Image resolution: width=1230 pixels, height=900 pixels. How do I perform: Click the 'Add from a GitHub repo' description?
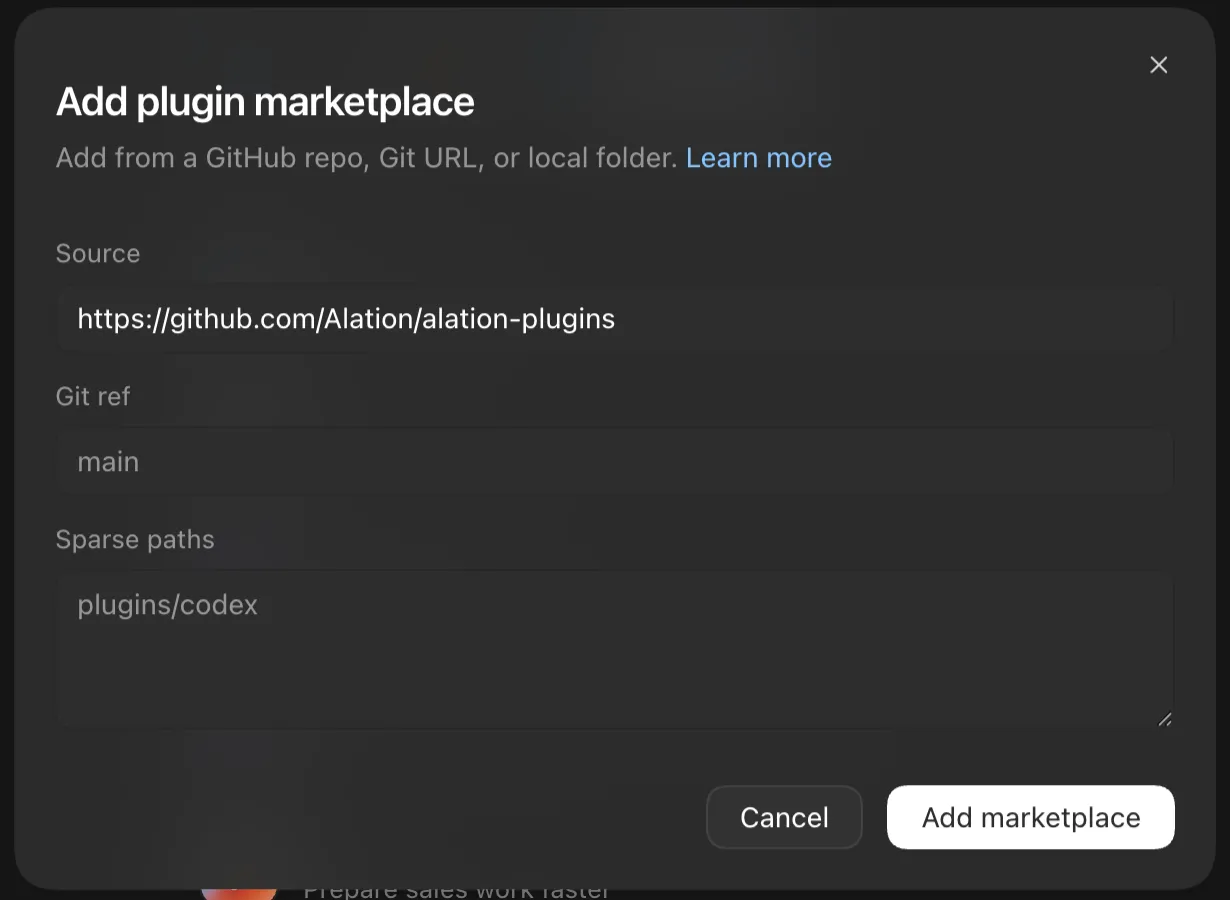click(367, 158)
